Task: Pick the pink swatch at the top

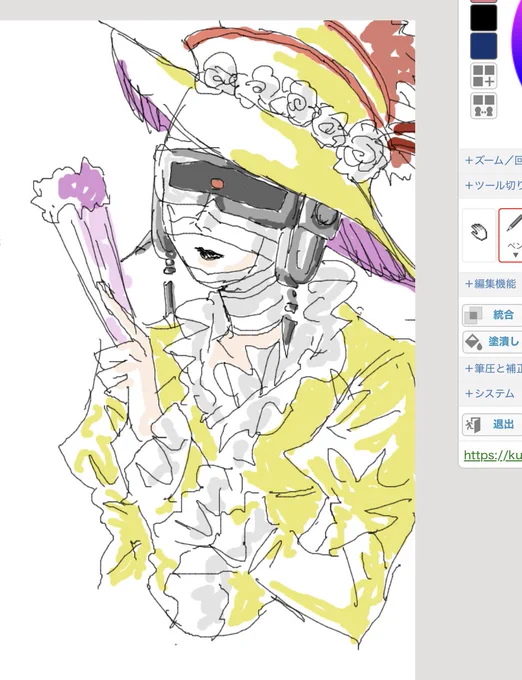Action: [x=483, y=1]
